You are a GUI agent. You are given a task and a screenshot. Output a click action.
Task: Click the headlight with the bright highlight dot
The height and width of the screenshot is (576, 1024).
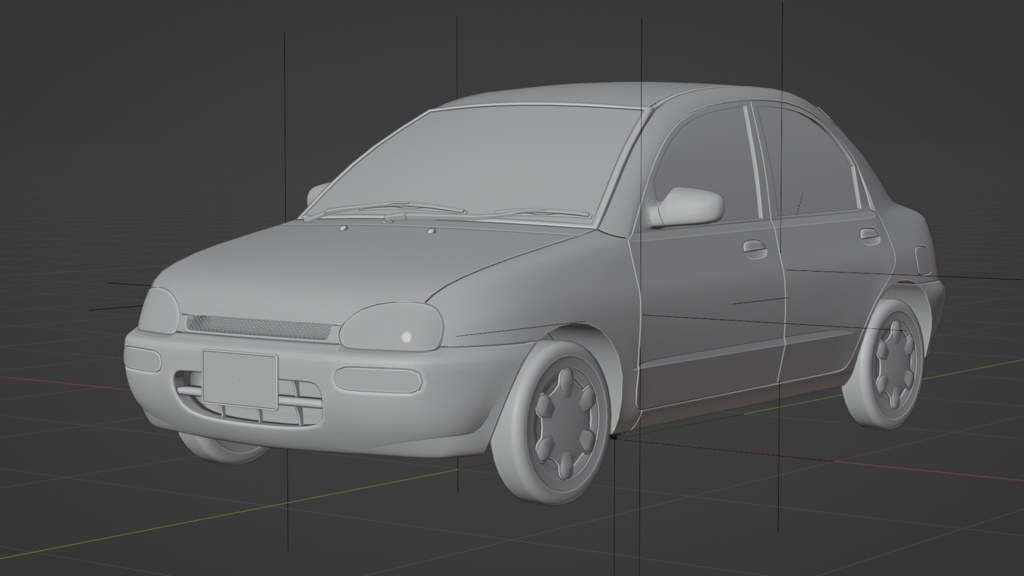(x=392, y=327)
